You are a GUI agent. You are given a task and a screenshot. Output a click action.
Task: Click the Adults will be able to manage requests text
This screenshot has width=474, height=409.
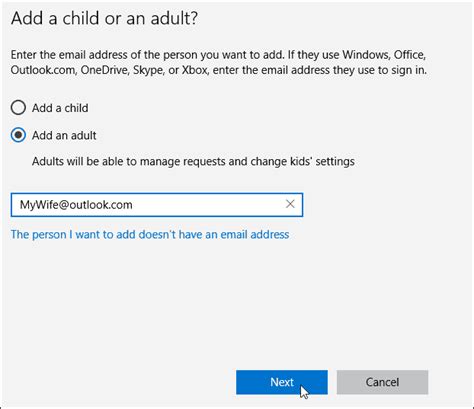[x=193, y=161]
